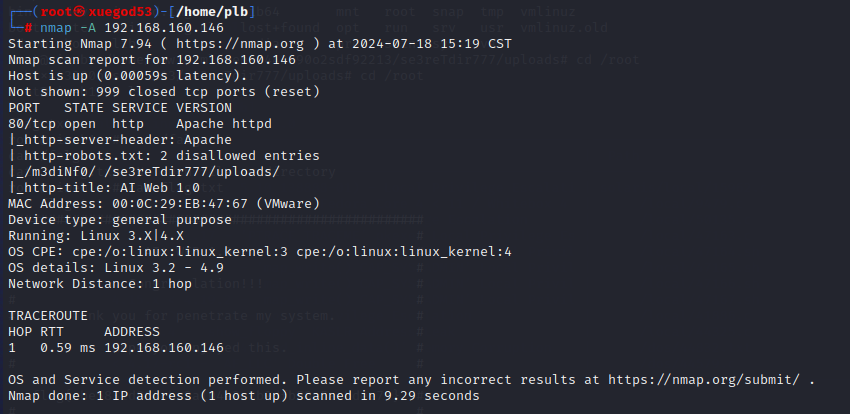Click the http-server-header Apache line

[x=120, y=140]
